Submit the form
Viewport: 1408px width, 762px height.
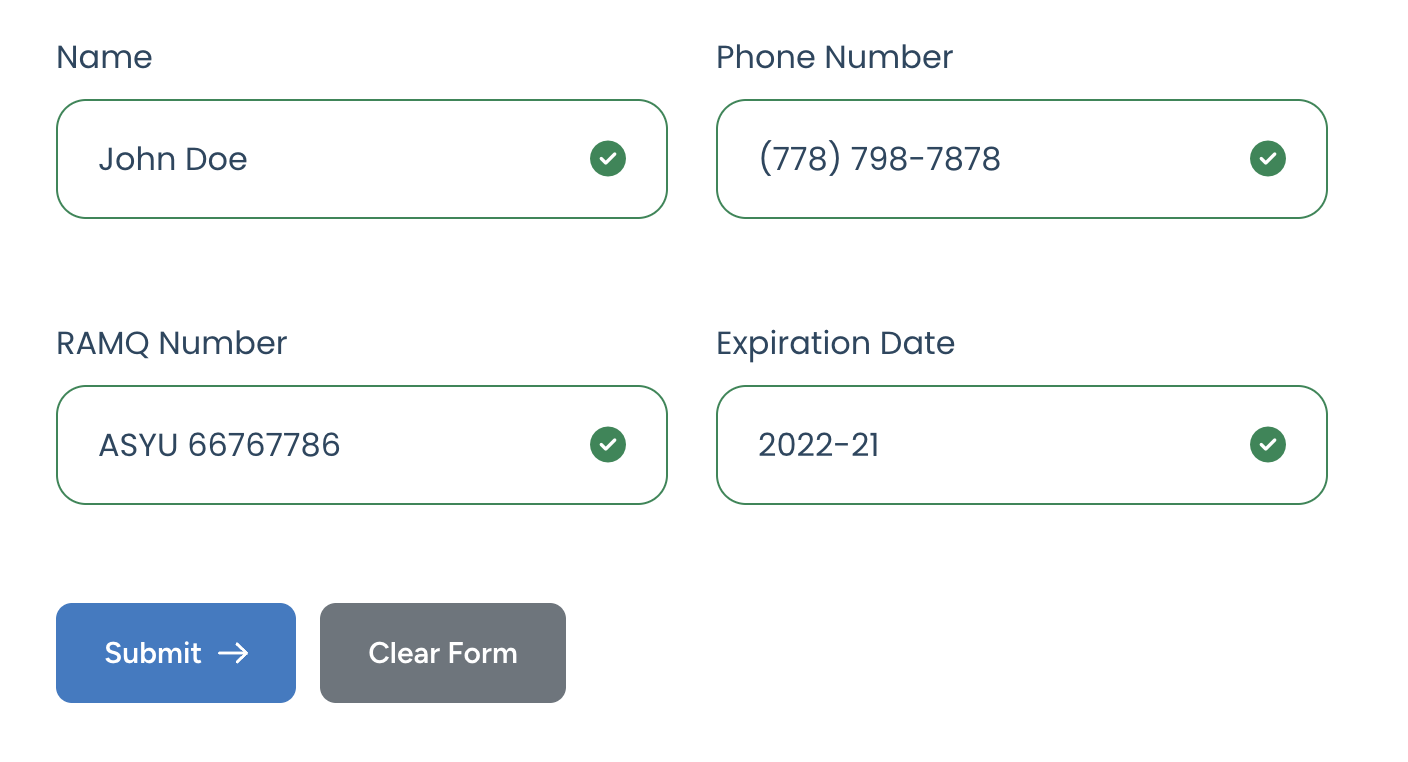click(x=176, y=653)
